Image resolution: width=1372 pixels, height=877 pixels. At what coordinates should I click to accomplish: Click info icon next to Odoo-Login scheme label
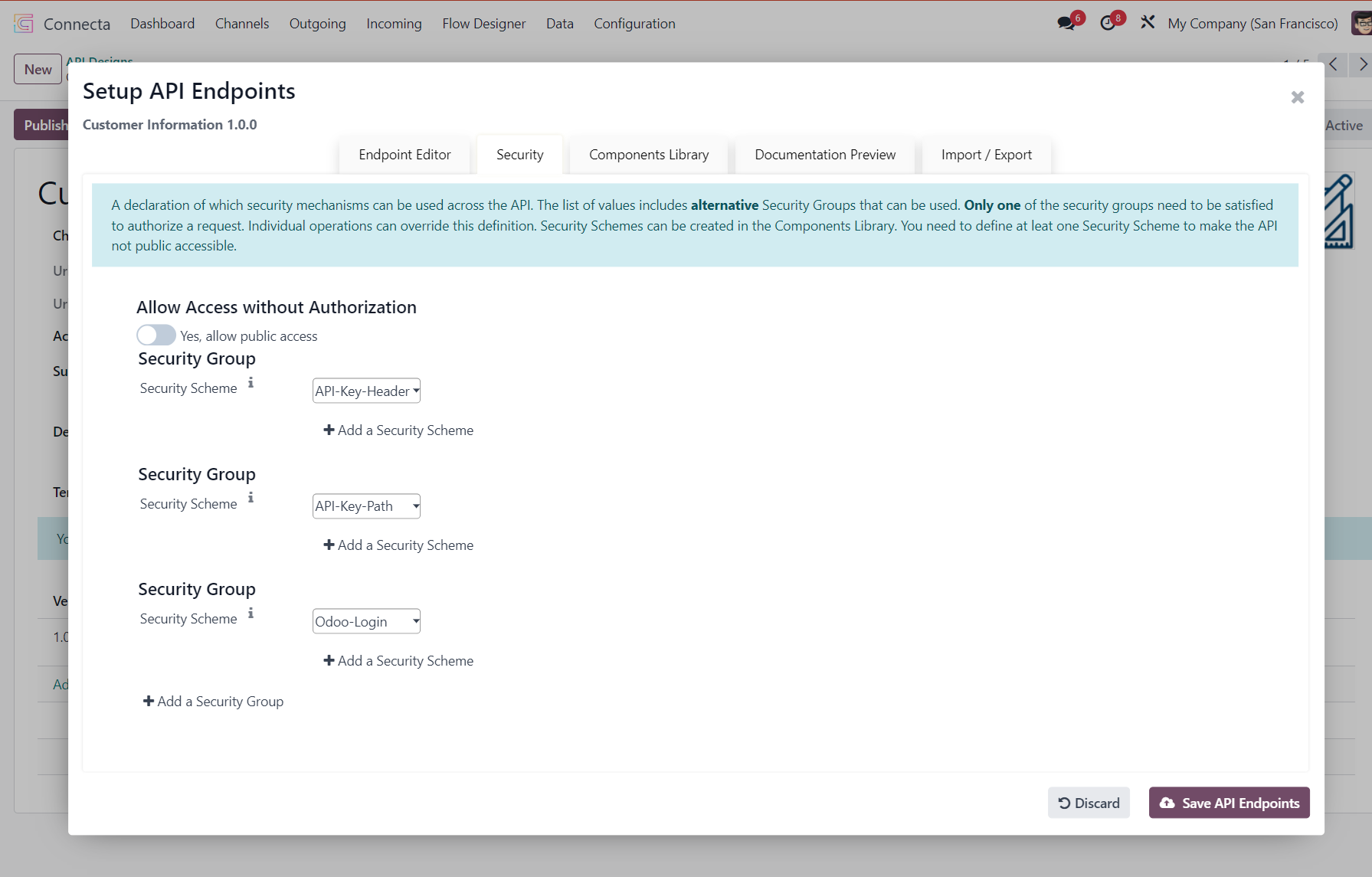(x=250, y=614)
